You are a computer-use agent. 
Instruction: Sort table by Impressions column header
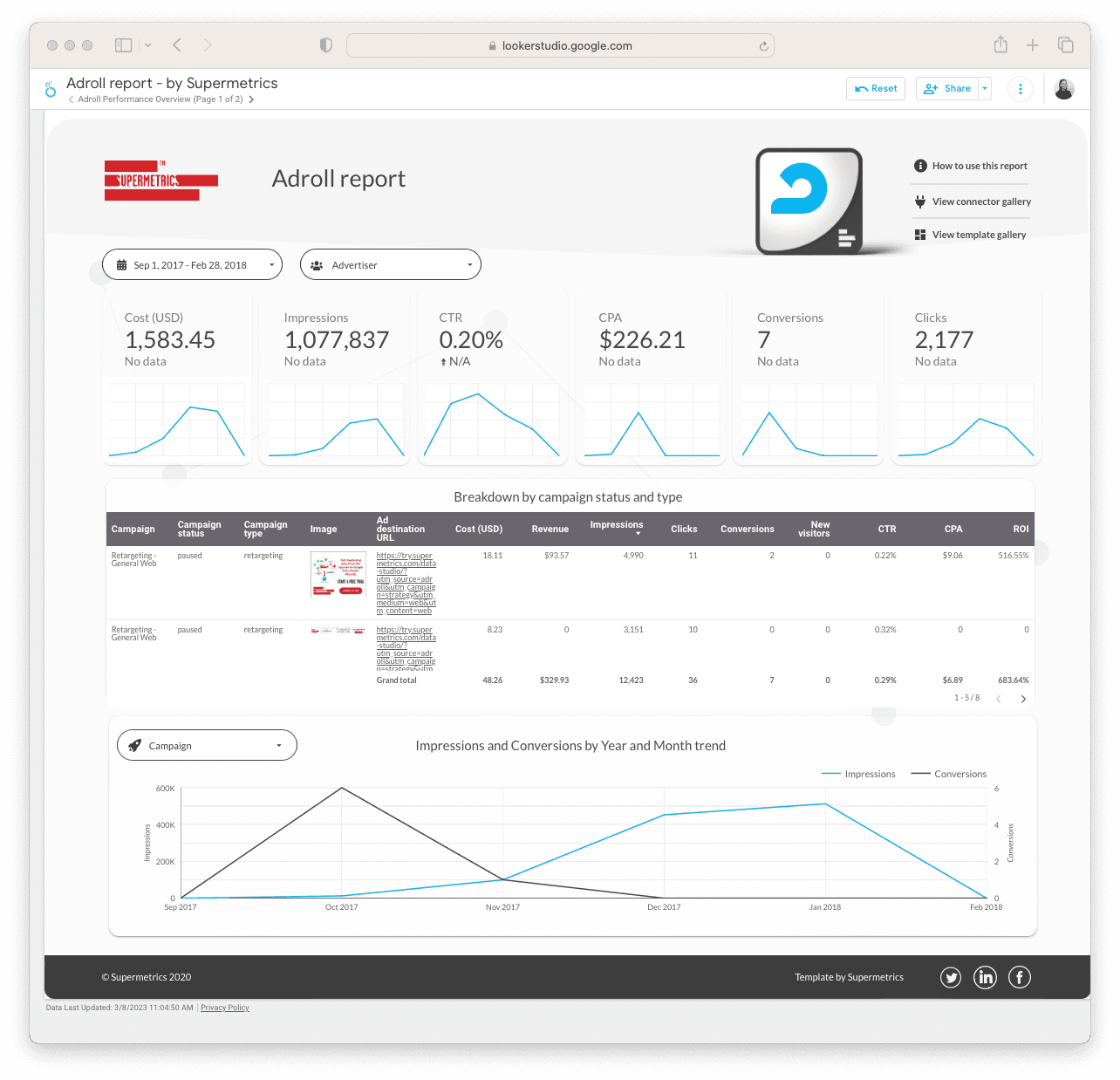(617, 525)
